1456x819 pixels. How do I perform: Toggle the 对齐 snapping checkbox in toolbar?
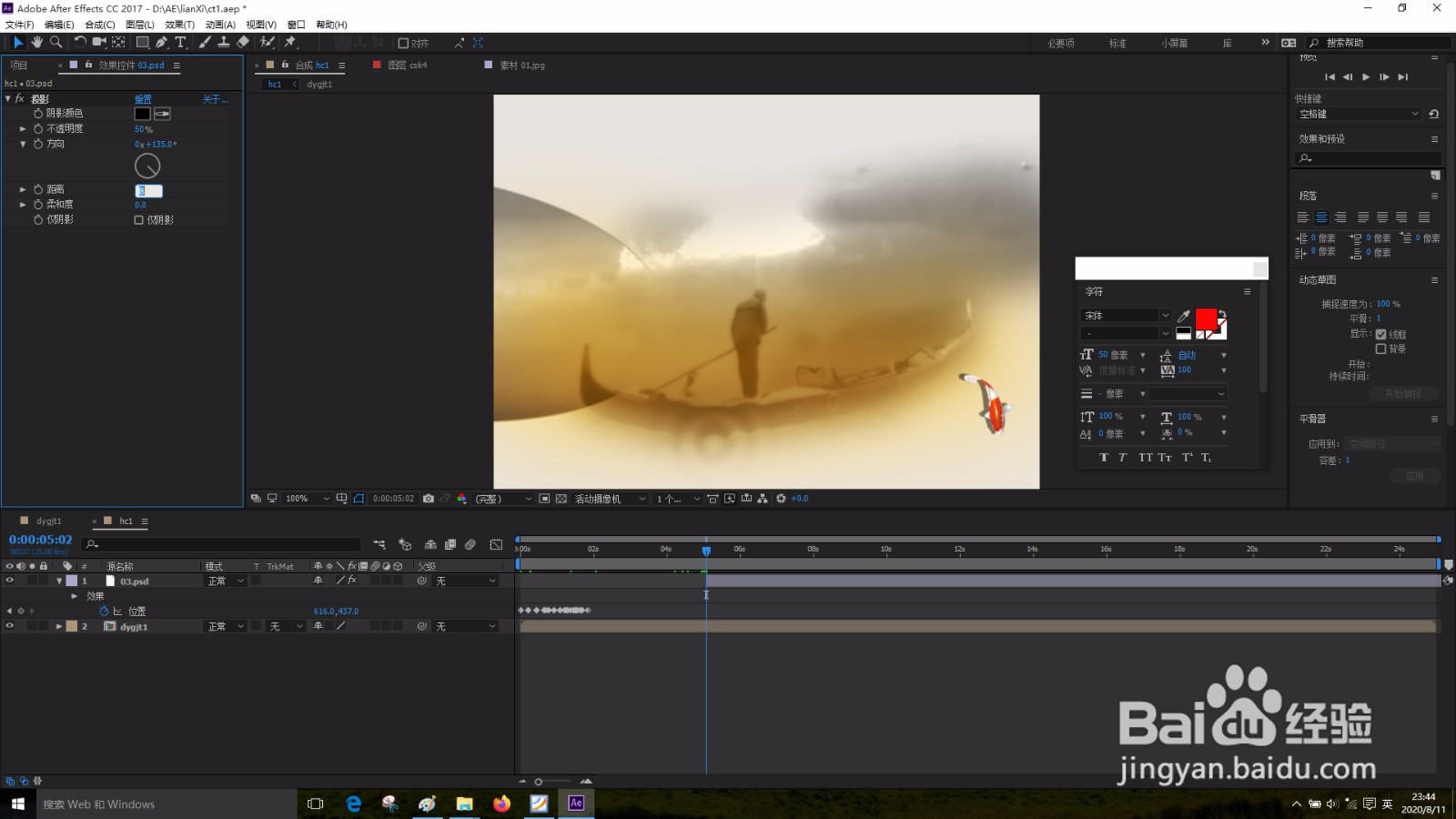pyautogui.click(x=403, y=43)
